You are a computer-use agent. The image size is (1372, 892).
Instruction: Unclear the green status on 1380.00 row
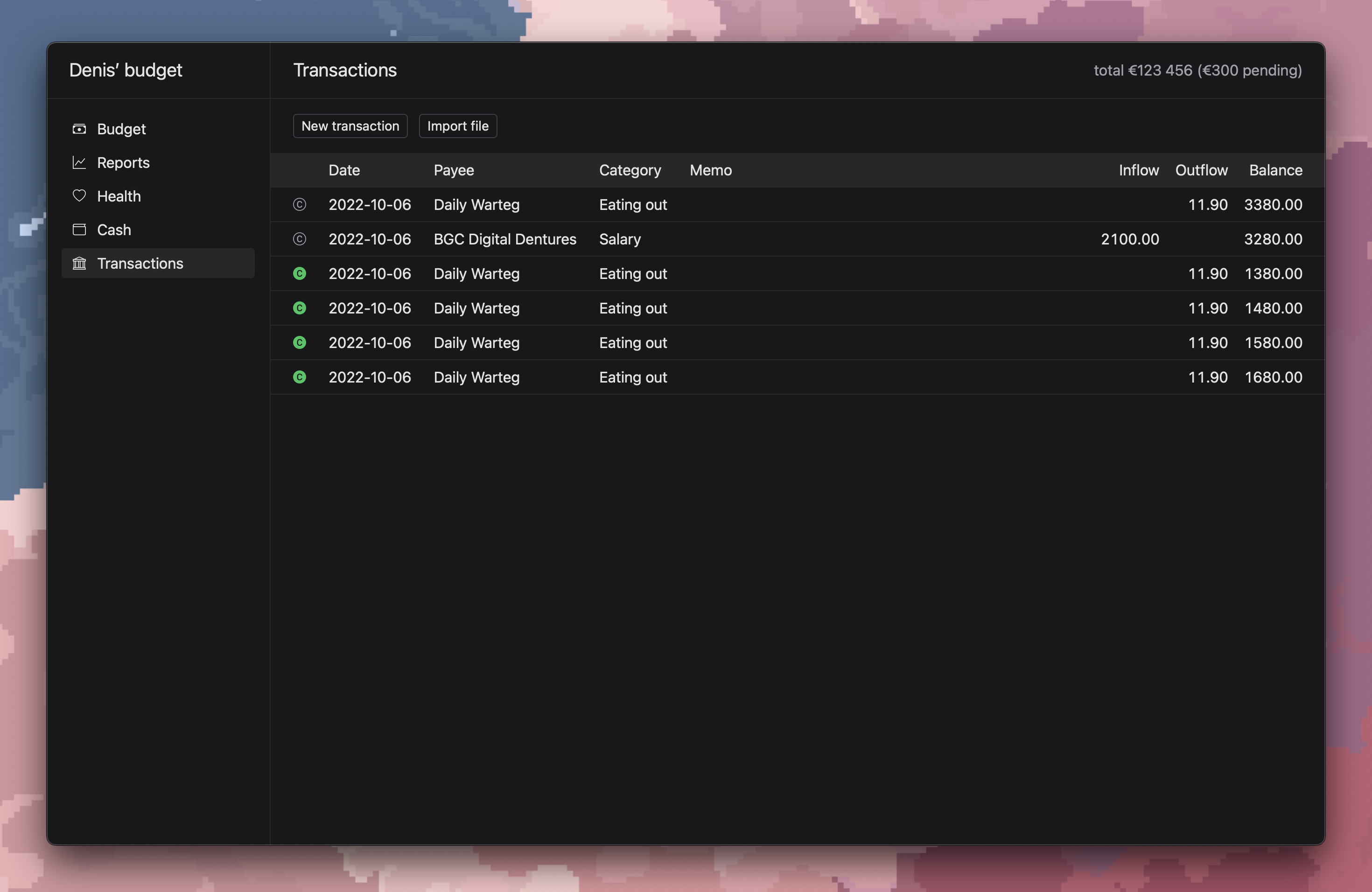click(299, 274)
